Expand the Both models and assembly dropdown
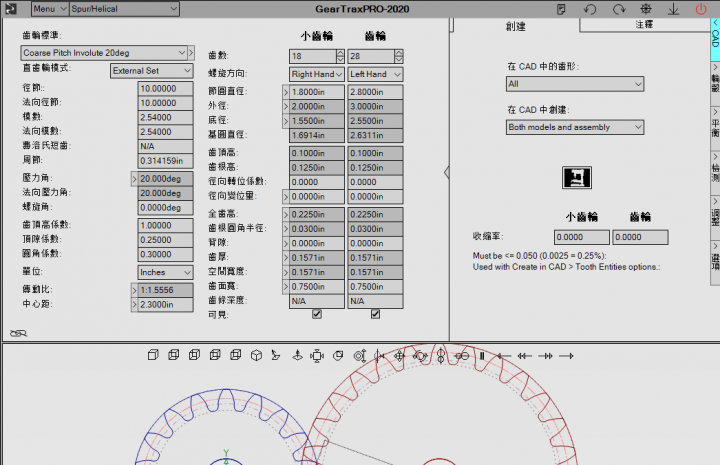The image size is (720, 465). tap(574, 127)
